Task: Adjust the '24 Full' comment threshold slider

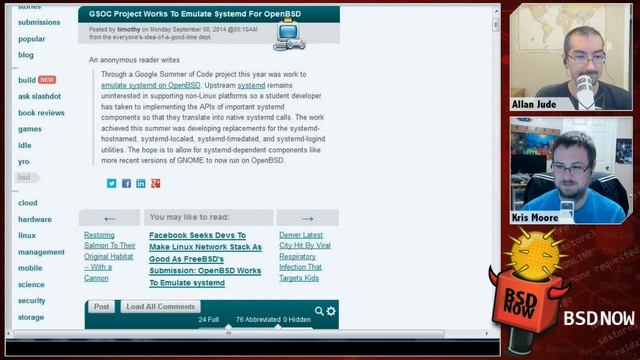Action: 228,327
